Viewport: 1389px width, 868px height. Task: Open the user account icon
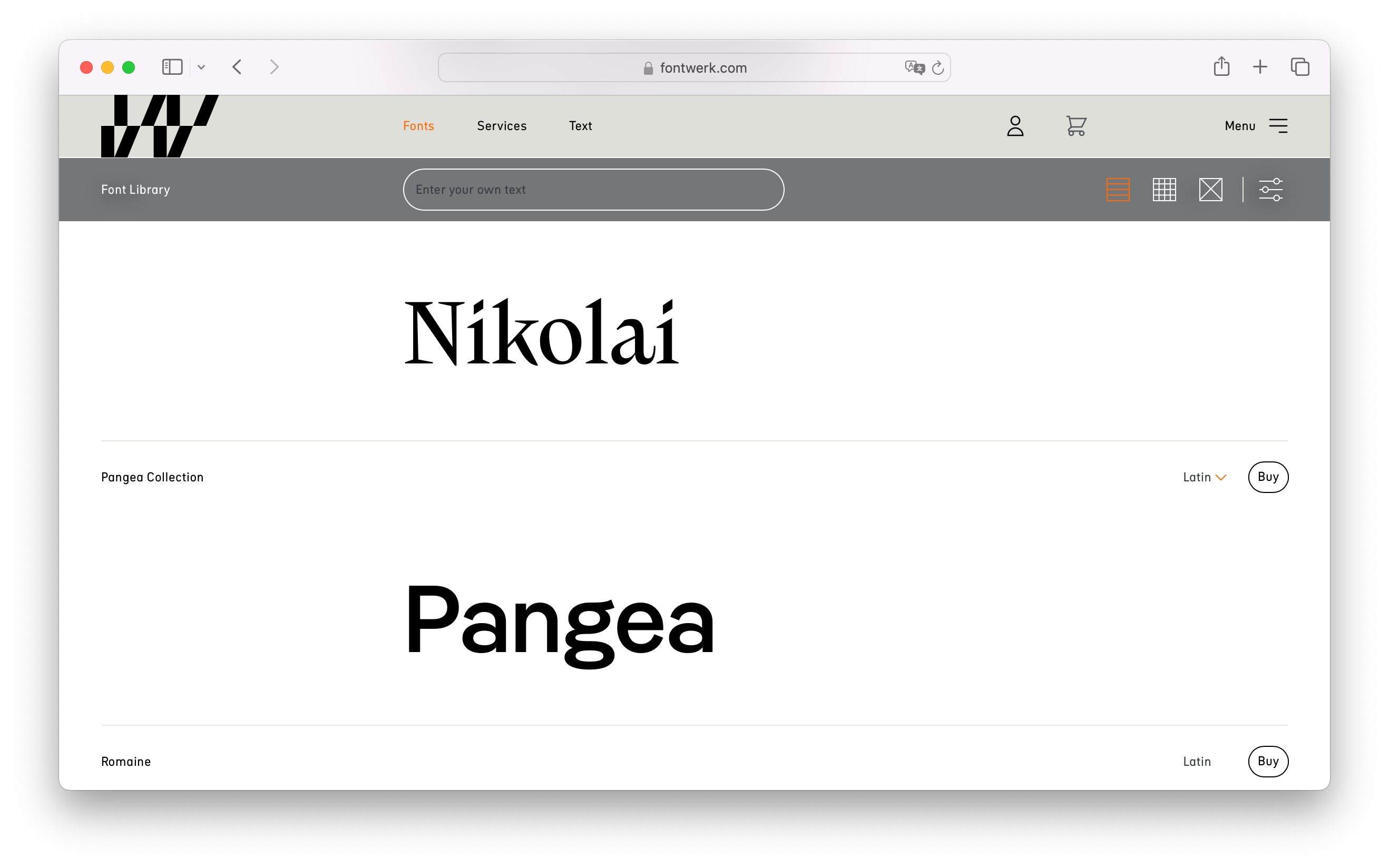point(1015,126)
